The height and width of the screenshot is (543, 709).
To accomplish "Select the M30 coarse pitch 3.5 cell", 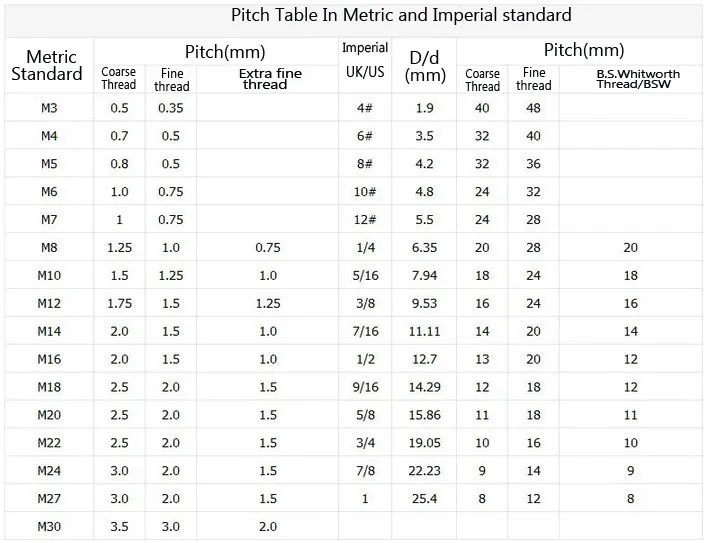I will click(119, 527).
